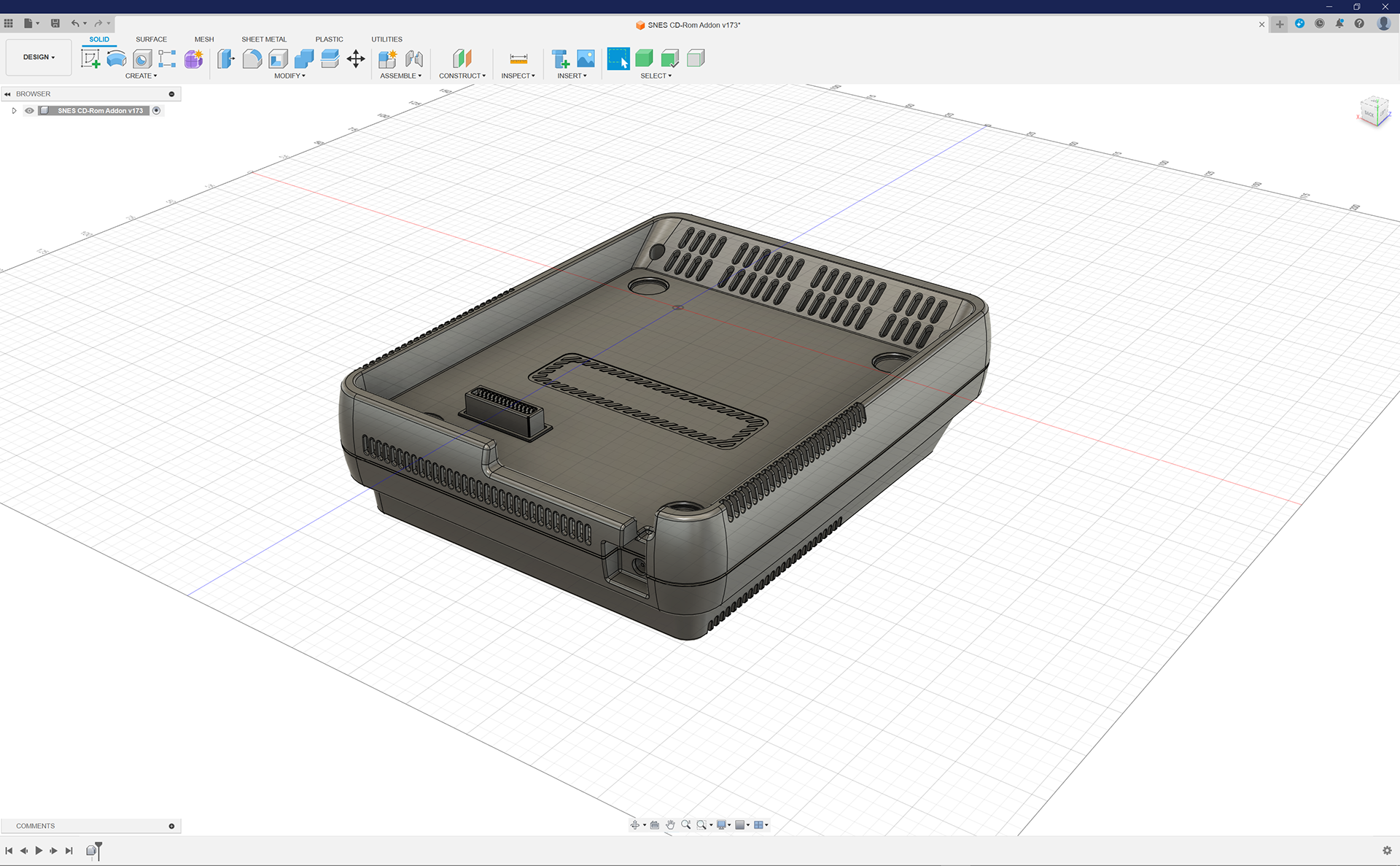The image size is (1400, 866).
Task: Save the document with the Save icon
Action: pyautogui.click(x=55, y=23)
